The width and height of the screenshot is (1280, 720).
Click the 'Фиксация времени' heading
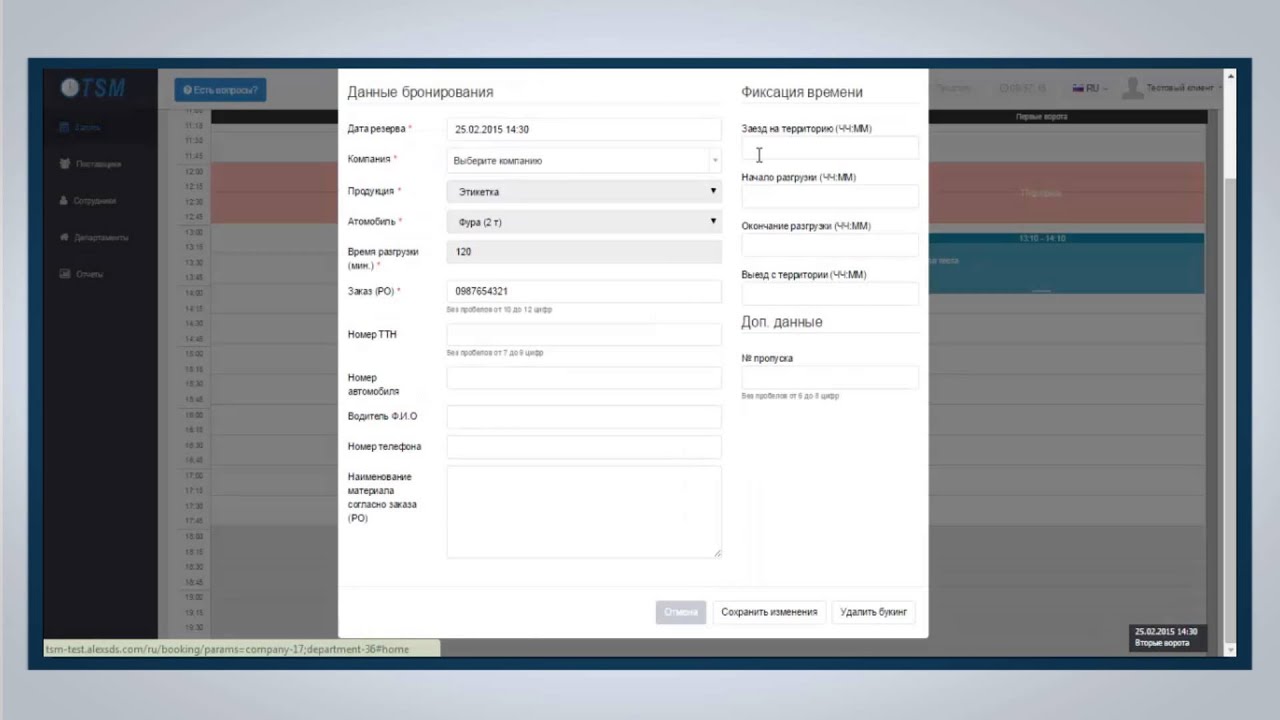(x=802, y=92)
